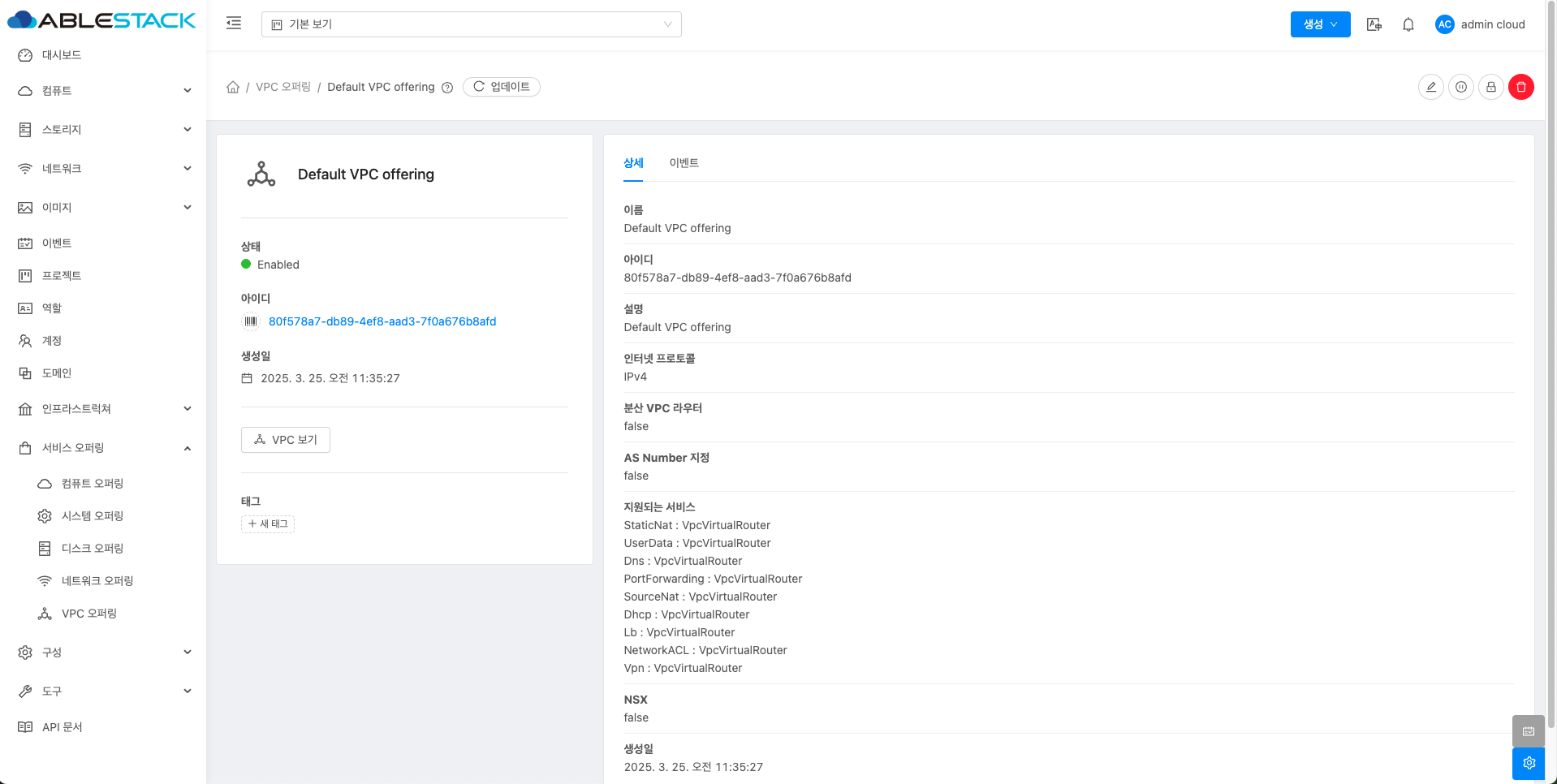Click the pause icon to disable offering
Viewport: 1557px width, 784px height.
coord(1460,87)
